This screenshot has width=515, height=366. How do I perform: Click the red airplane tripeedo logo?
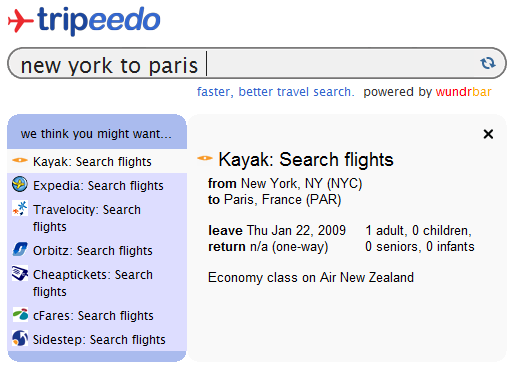tap(21, 21)
